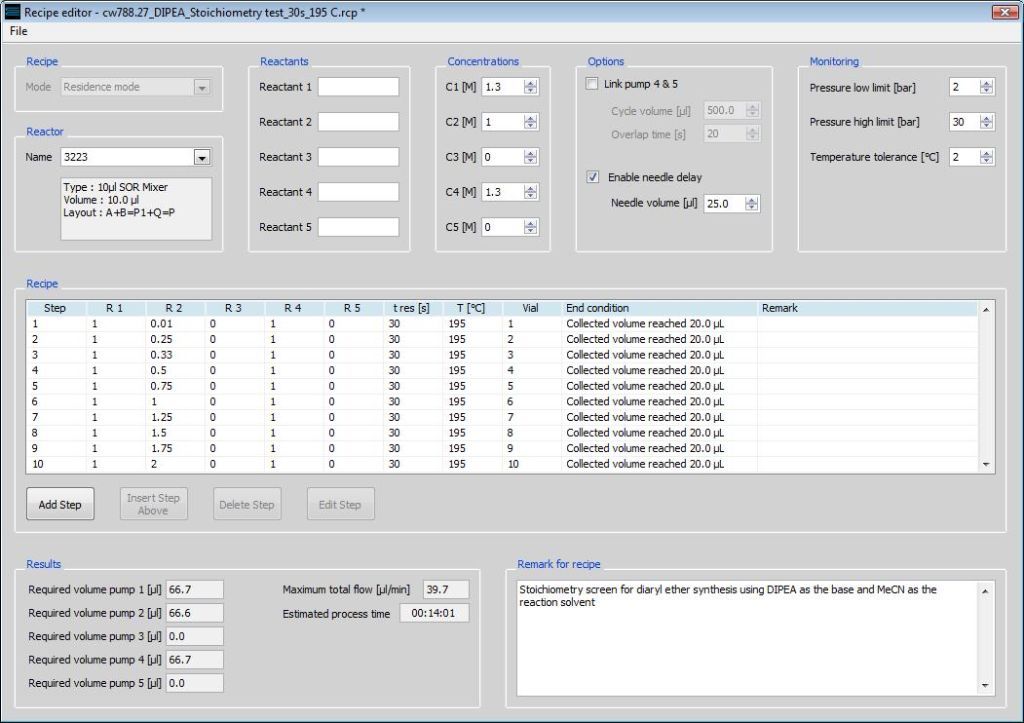Click into the Remark for recipe textbox
Image resolution: width=1024 pixels, height=723 pixels.
click(745, 637)
